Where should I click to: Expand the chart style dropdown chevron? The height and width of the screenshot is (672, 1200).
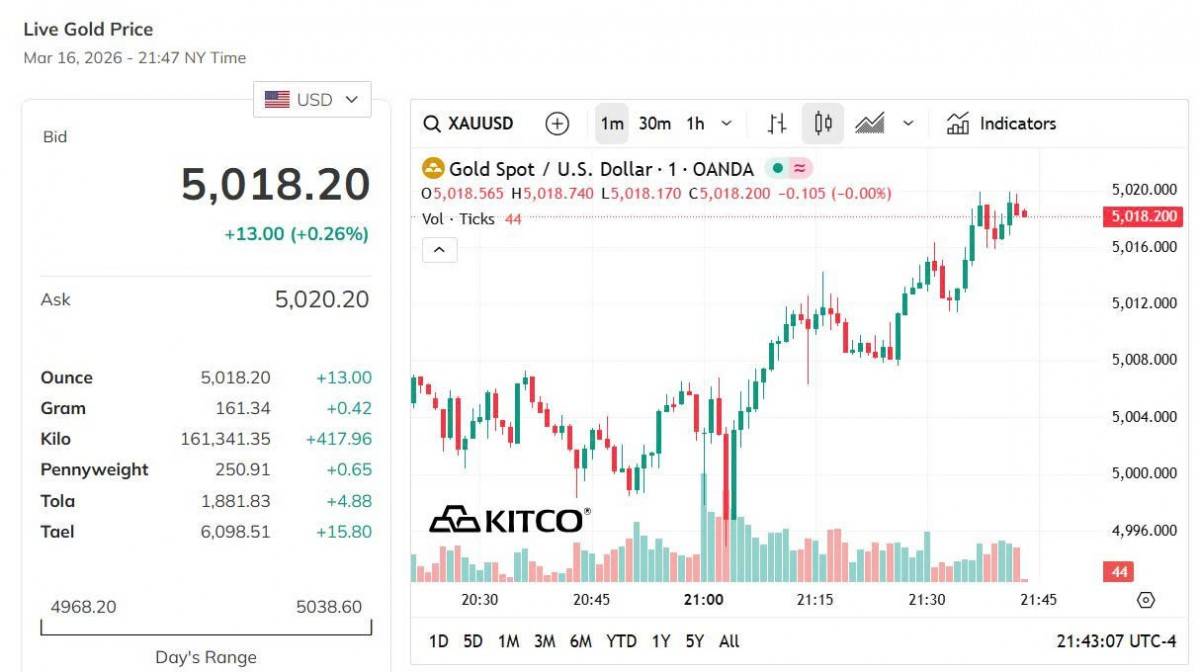(x=908, y=124)
